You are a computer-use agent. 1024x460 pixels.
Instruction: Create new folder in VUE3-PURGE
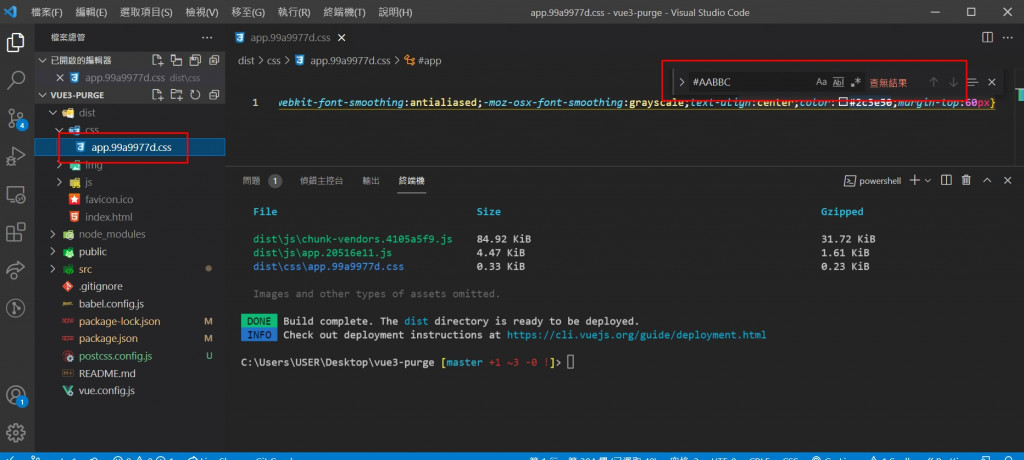(176, 95)
